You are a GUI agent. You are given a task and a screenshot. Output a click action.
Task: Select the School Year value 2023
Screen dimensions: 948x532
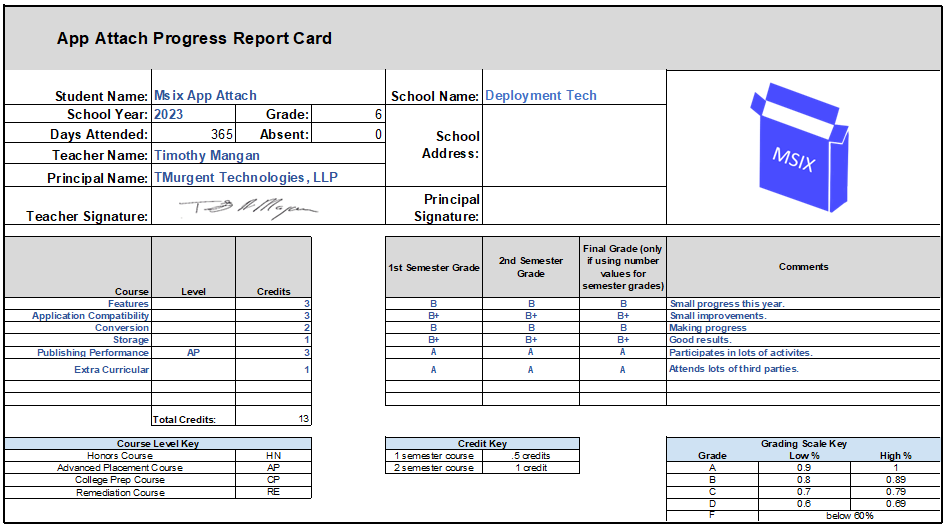[x=169, y=115]
